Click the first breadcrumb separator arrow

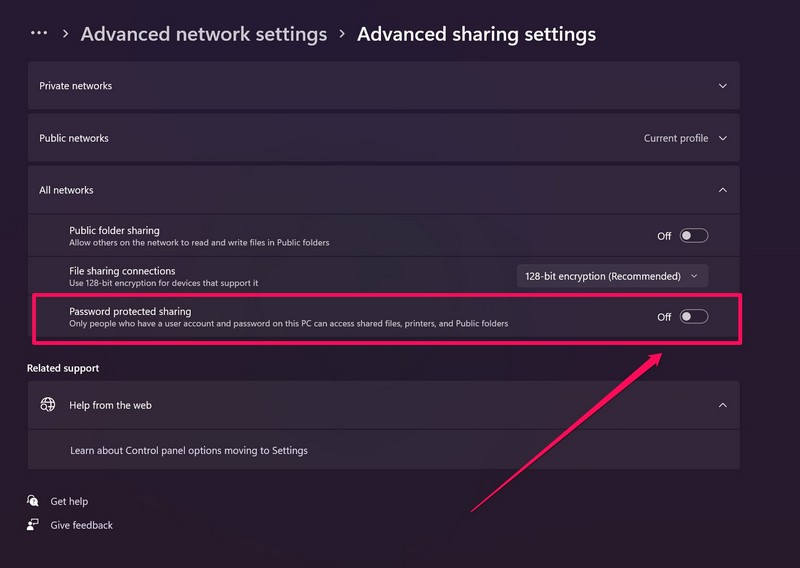click(x=66, y=34)
